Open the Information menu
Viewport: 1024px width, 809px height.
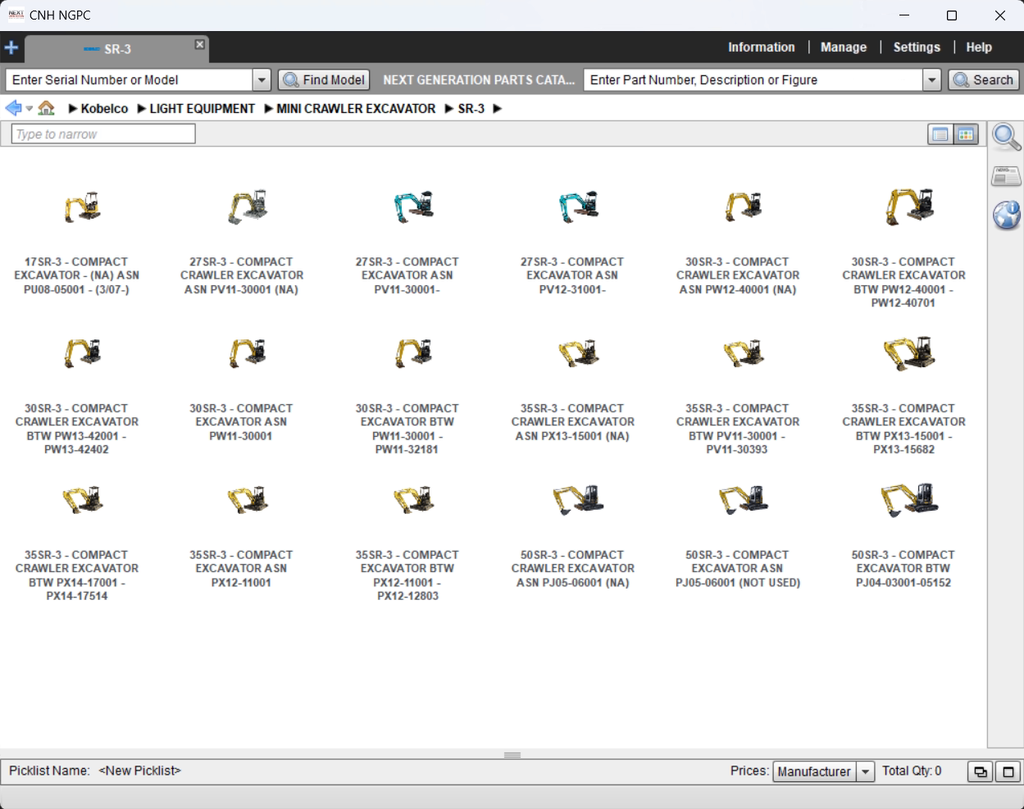[x=761, y=47]
